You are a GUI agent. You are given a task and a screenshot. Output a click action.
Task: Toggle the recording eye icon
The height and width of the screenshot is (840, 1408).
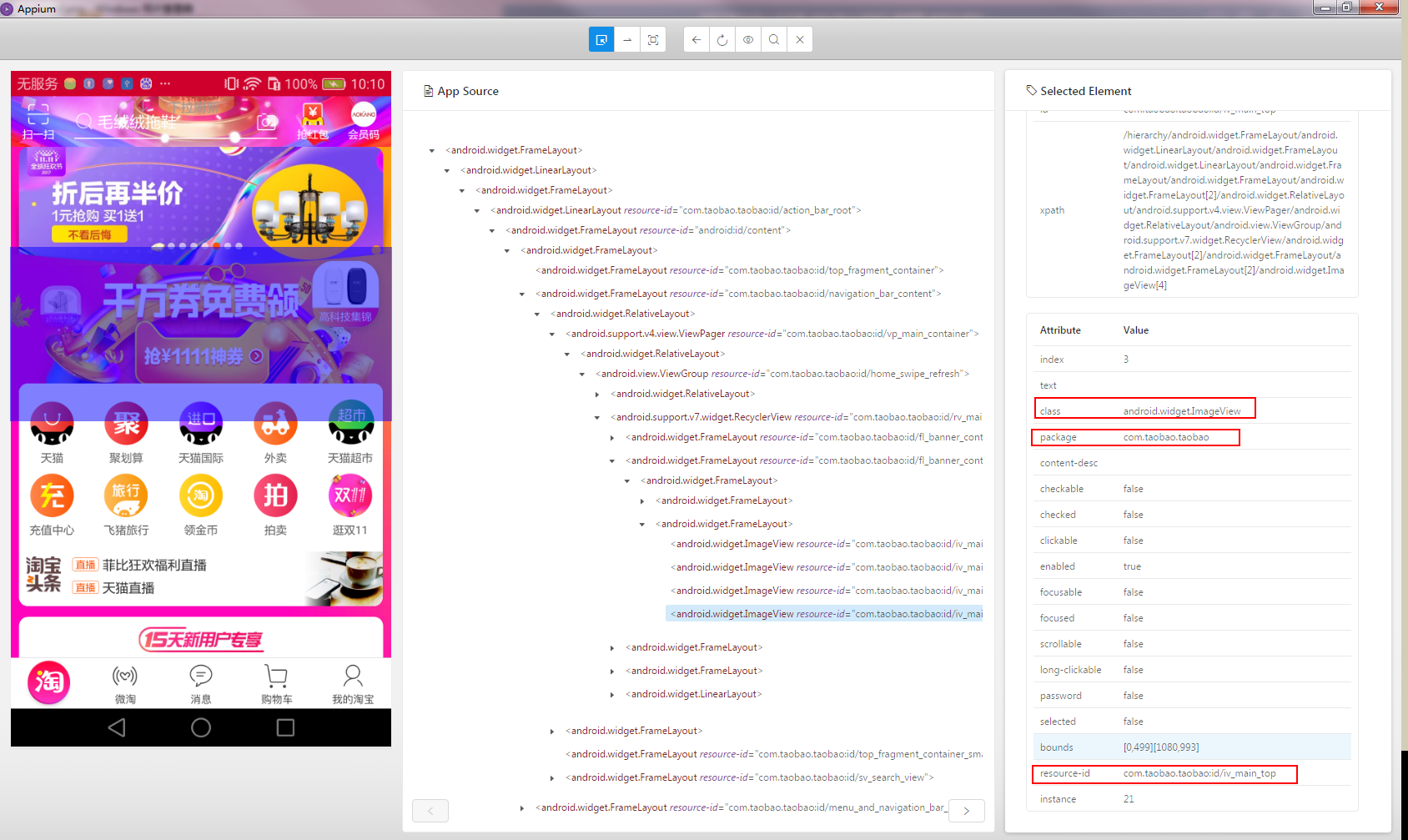[x=748, y=39]
